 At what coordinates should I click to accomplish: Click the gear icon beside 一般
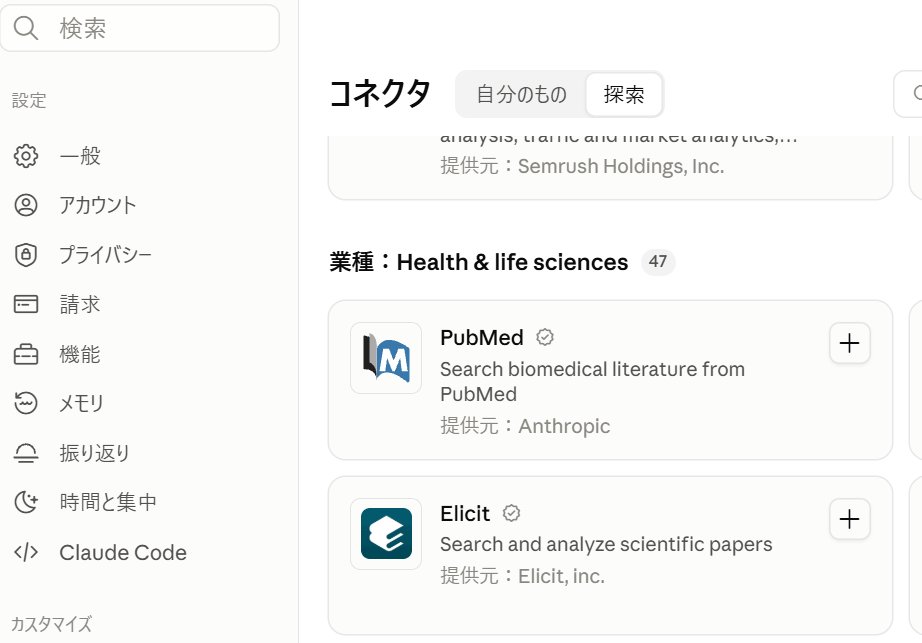point(26,156)
